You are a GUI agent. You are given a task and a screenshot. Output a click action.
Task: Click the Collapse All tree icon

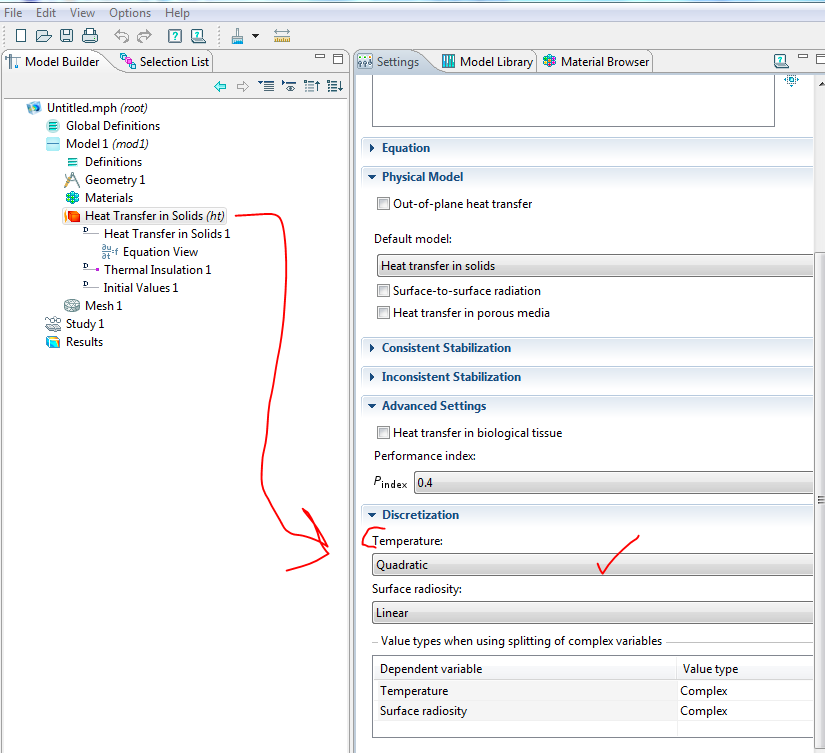312,86
